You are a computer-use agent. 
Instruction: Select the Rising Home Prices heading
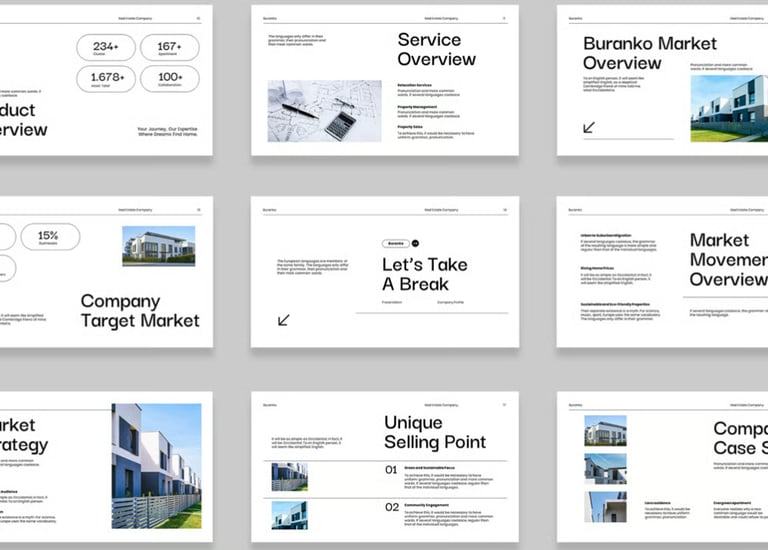click(x=597, y=268)
